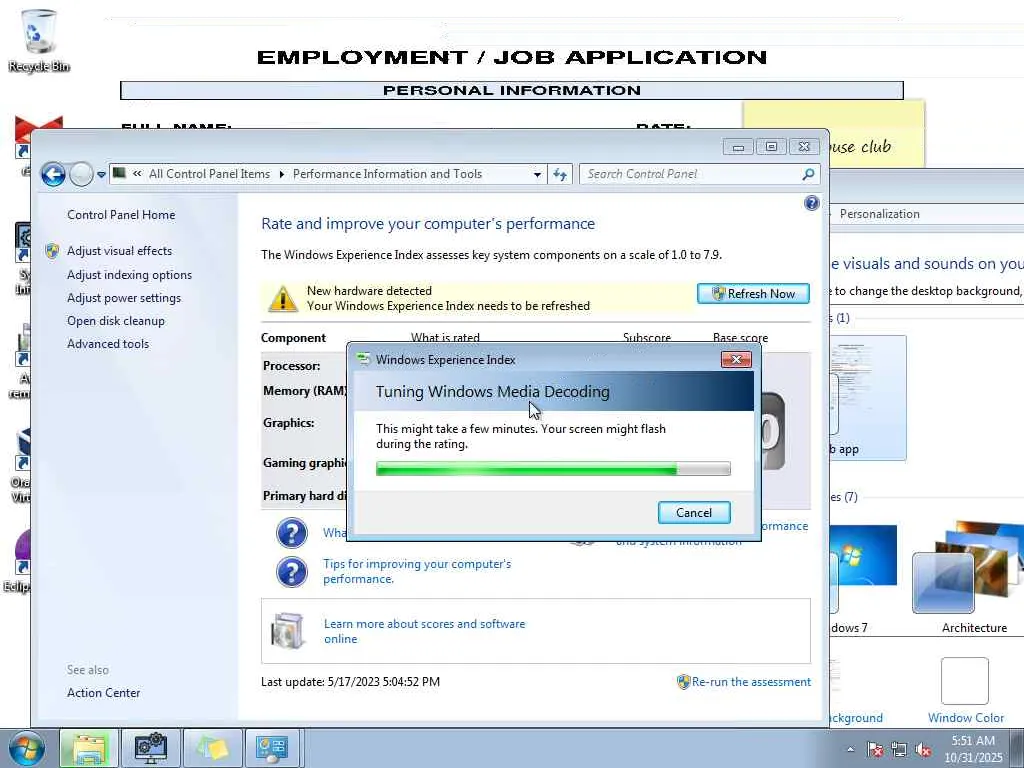Viewport: 1024px width, 768px height.
Task: Open Adjust power settings
Action: 124,298
